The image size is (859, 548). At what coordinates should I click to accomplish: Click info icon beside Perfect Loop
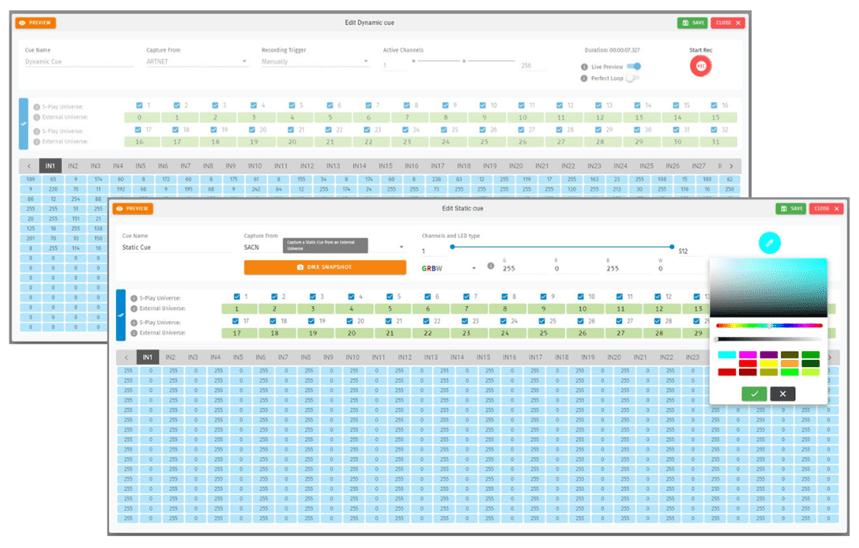(x=584, y=78)
